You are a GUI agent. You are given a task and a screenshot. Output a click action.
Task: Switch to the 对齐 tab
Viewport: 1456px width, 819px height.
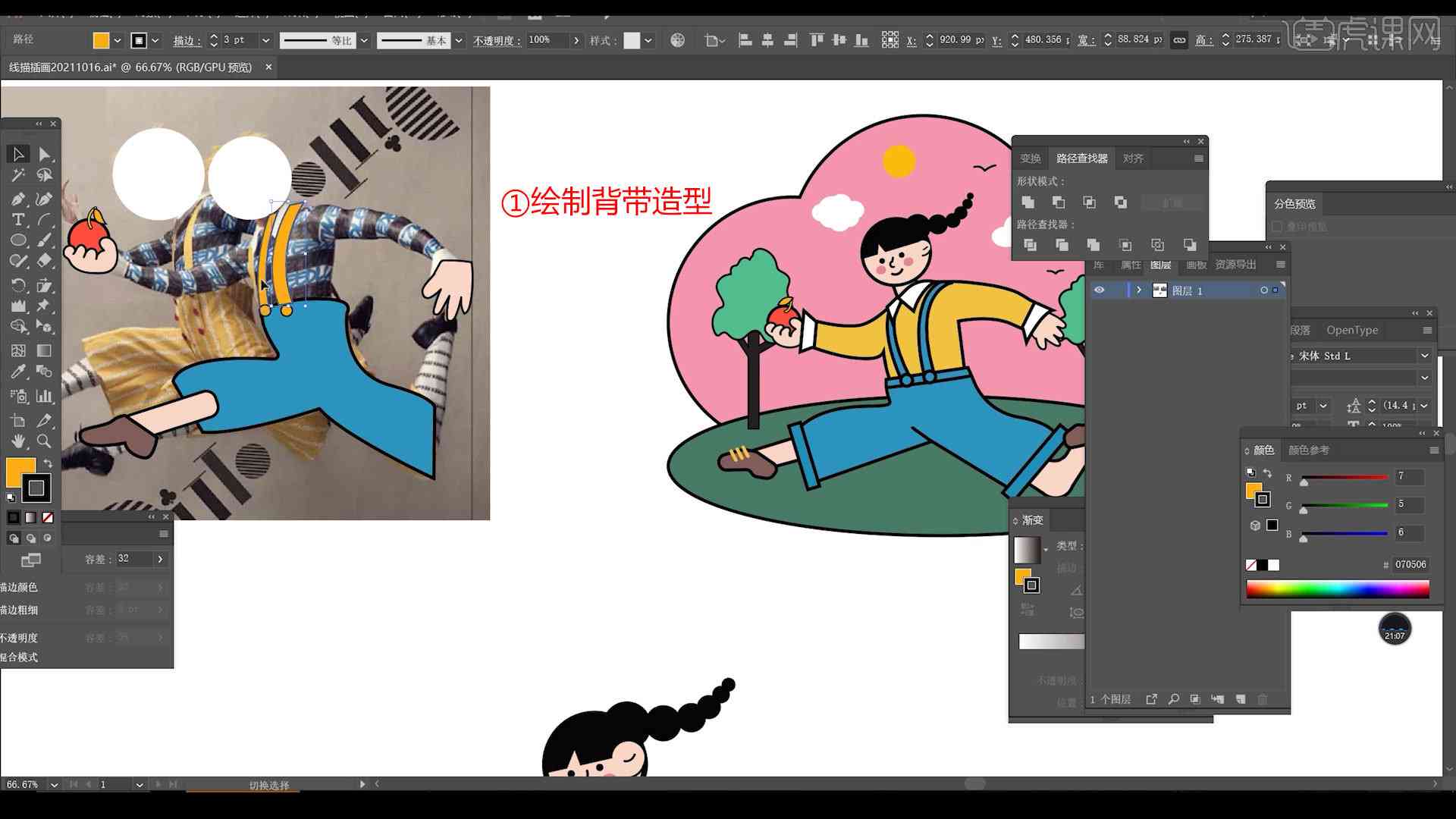point(1133,158)
